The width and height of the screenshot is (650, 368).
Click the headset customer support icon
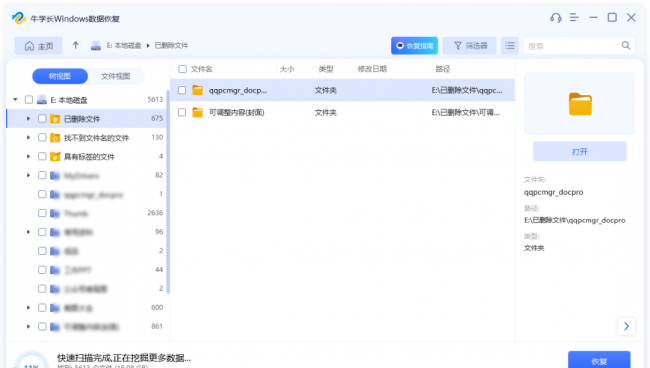tap(555, 18)
